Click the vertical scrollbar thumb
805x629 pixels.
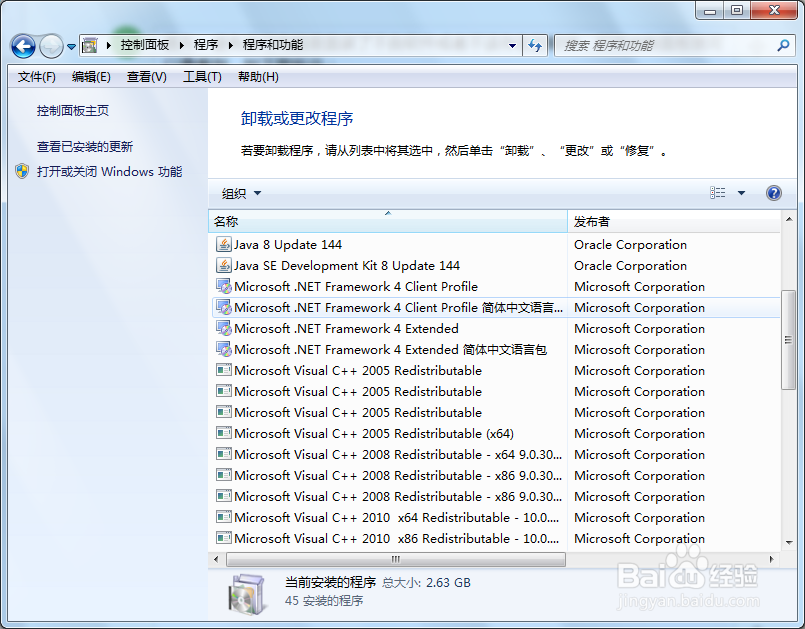click(x=788, y=340)
